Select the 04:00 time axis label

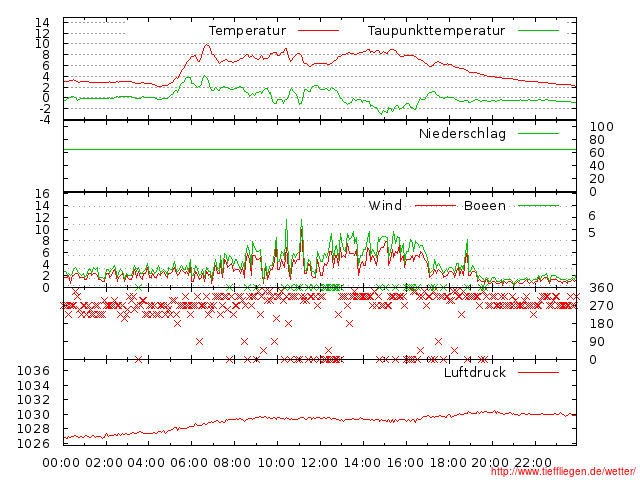146,463
